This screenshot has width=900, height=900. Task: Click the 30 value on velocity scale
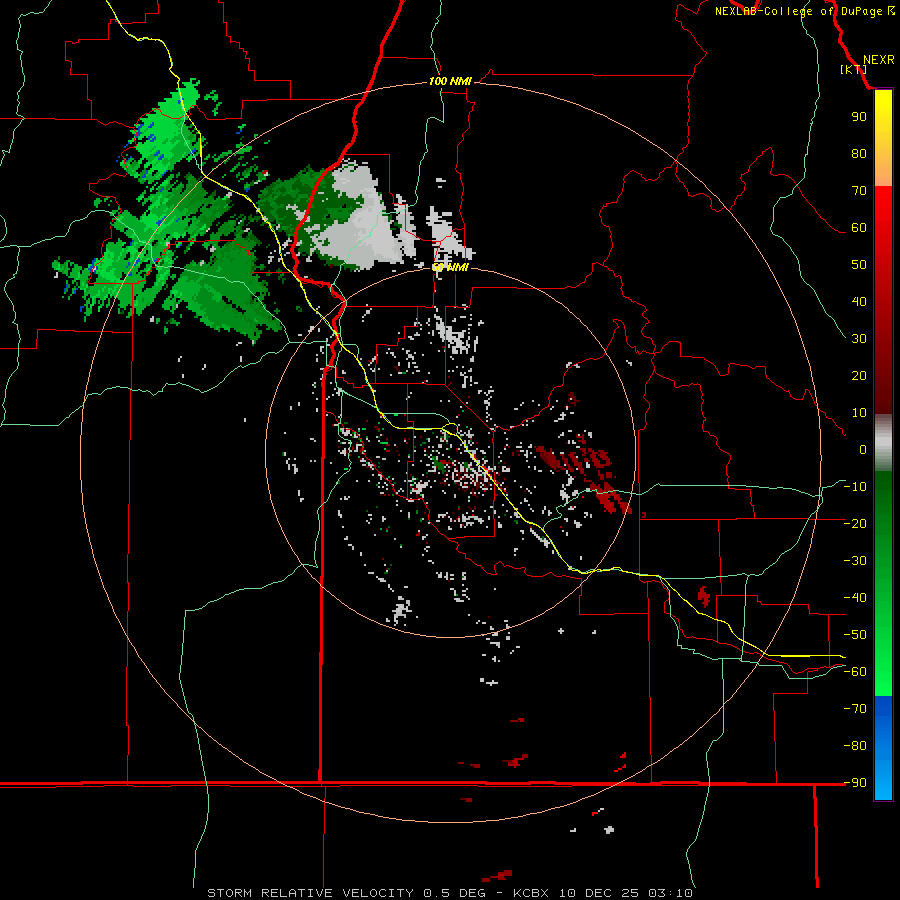click(859, 339)
